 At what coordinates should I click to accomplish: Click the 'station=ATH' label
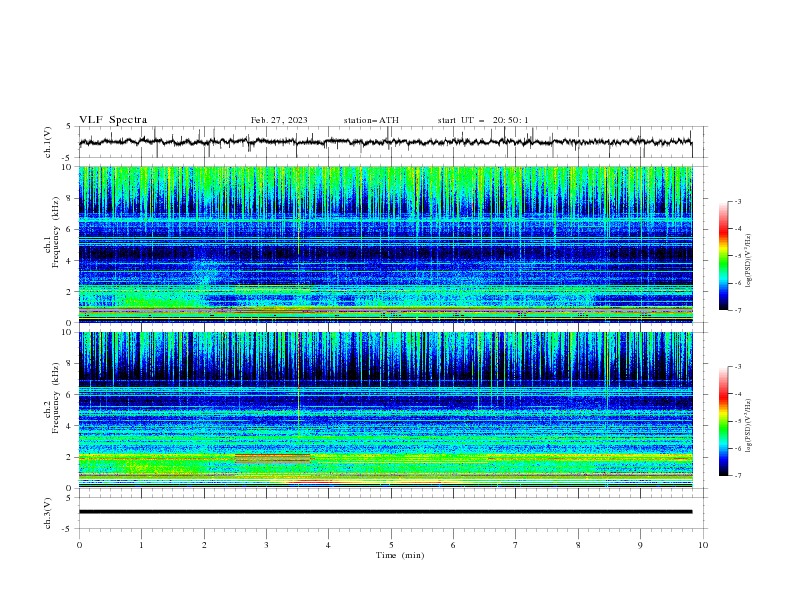pos(371,120)
